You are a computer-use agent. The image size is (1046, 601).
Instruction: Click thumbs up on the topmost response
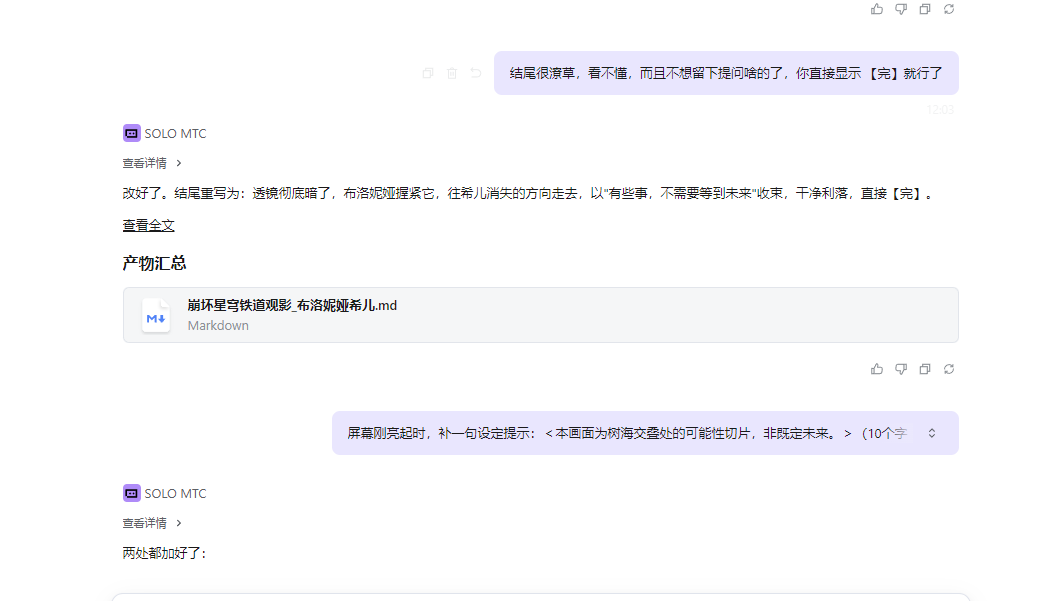(877, 9)
